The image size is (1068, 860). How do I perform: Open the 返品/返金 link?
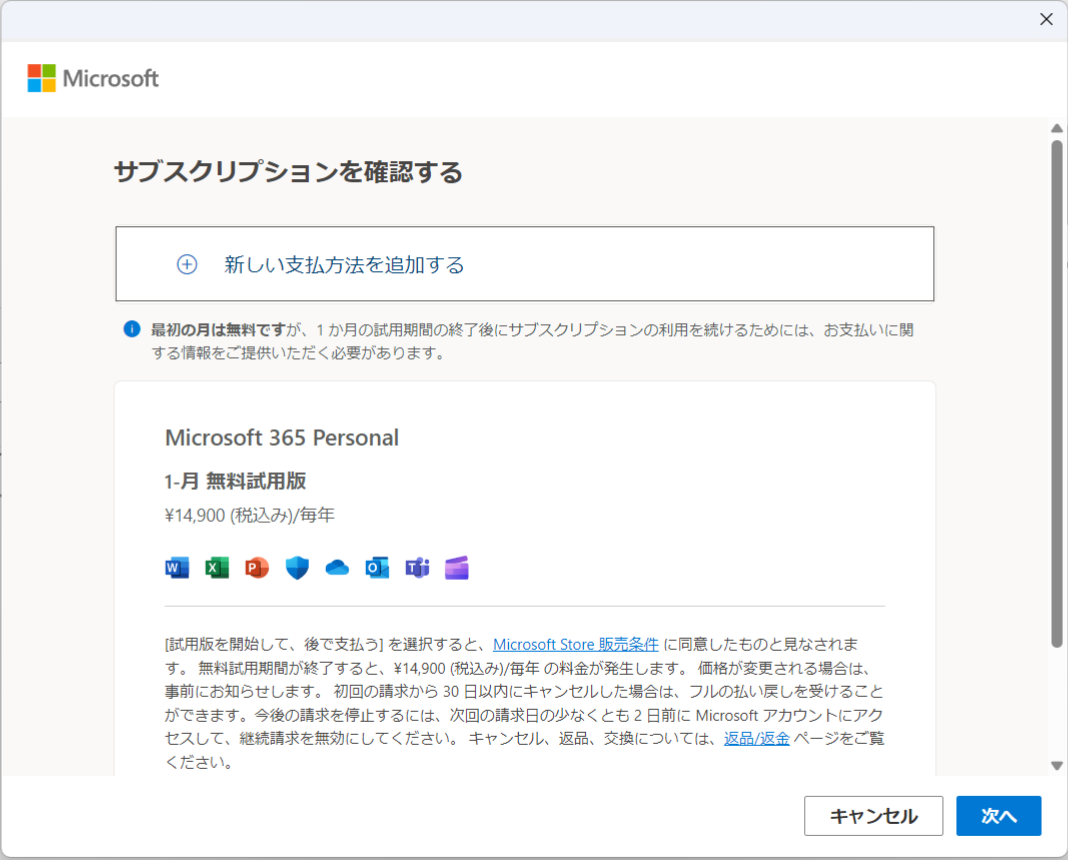click(x=757, y=738)
